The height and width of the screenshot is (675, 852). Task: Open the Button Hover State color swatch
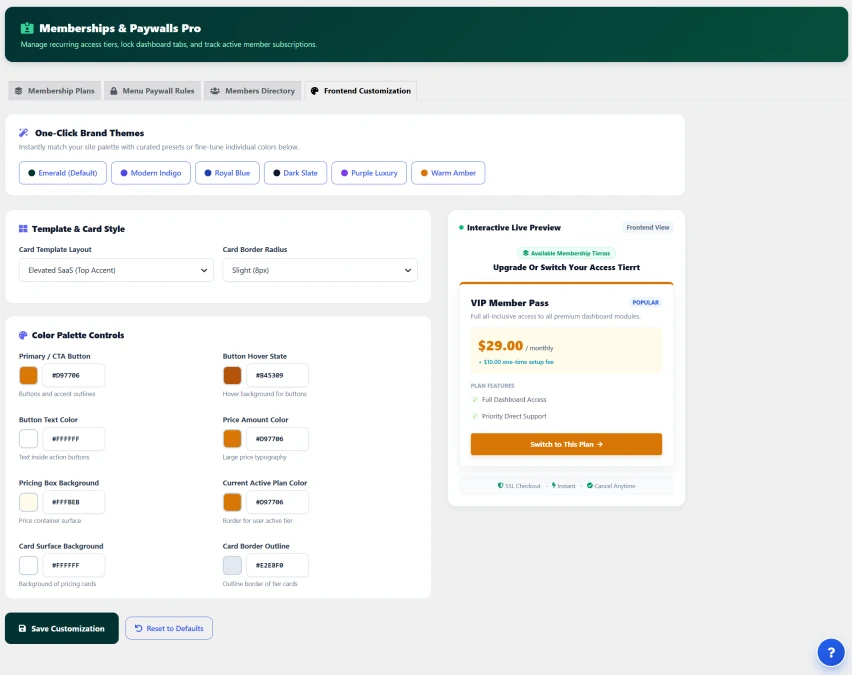coord(232,376)
